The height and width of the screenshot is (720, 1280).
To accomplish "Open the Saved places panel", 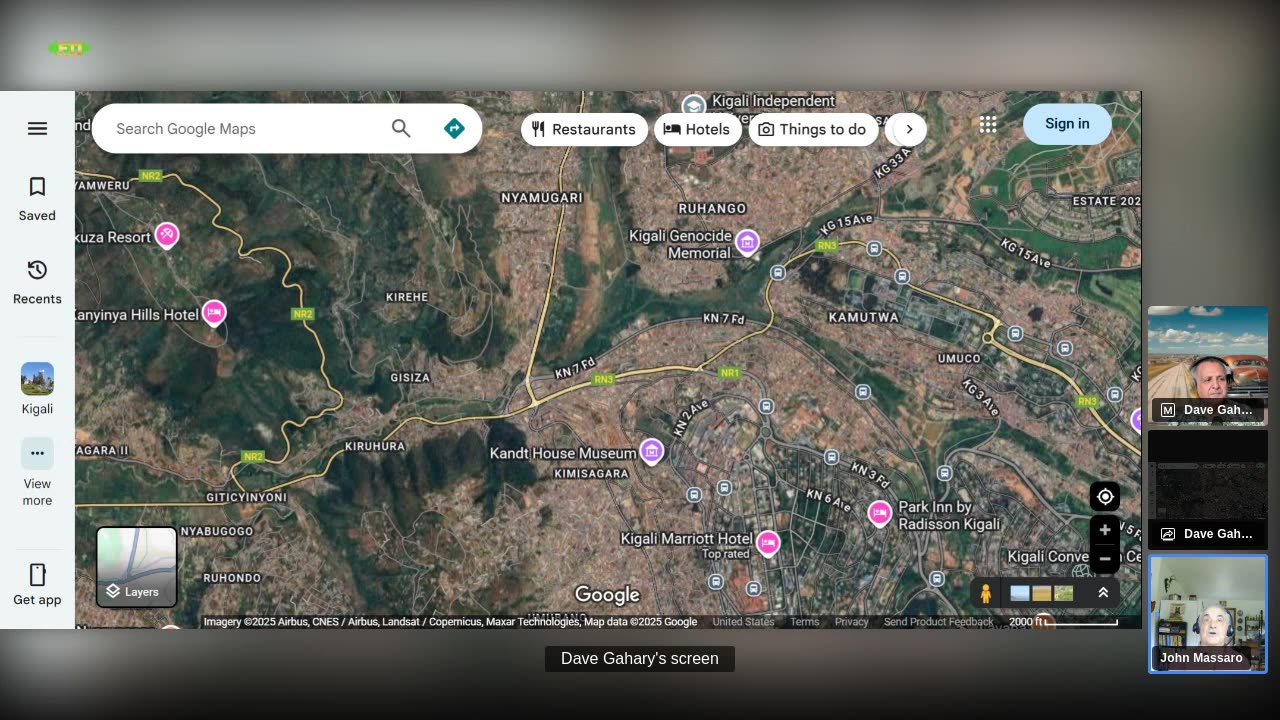I will point(37,199).
